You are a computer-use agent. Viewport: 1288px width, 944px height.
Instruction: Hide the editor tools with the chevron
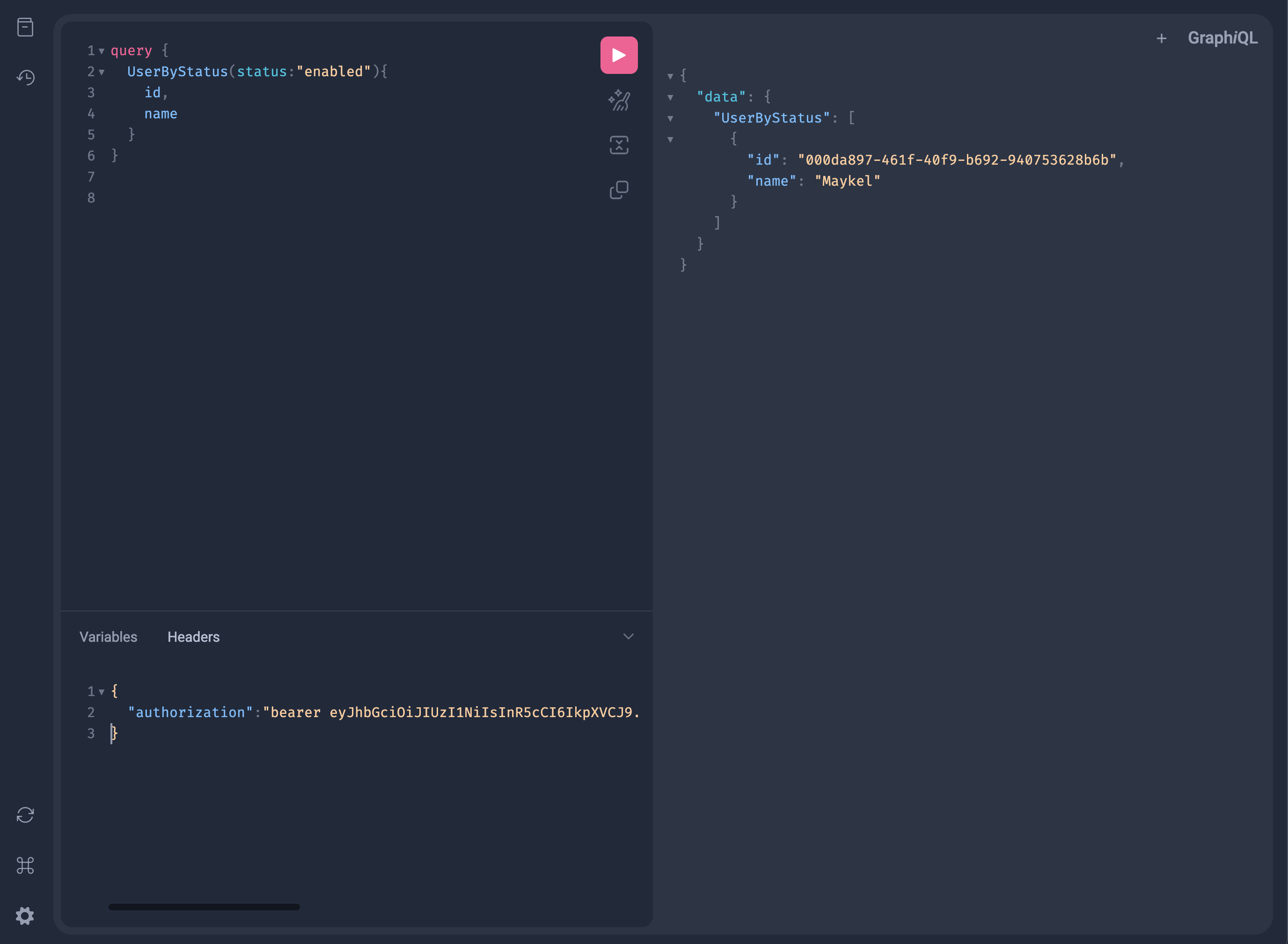point(628,637)
